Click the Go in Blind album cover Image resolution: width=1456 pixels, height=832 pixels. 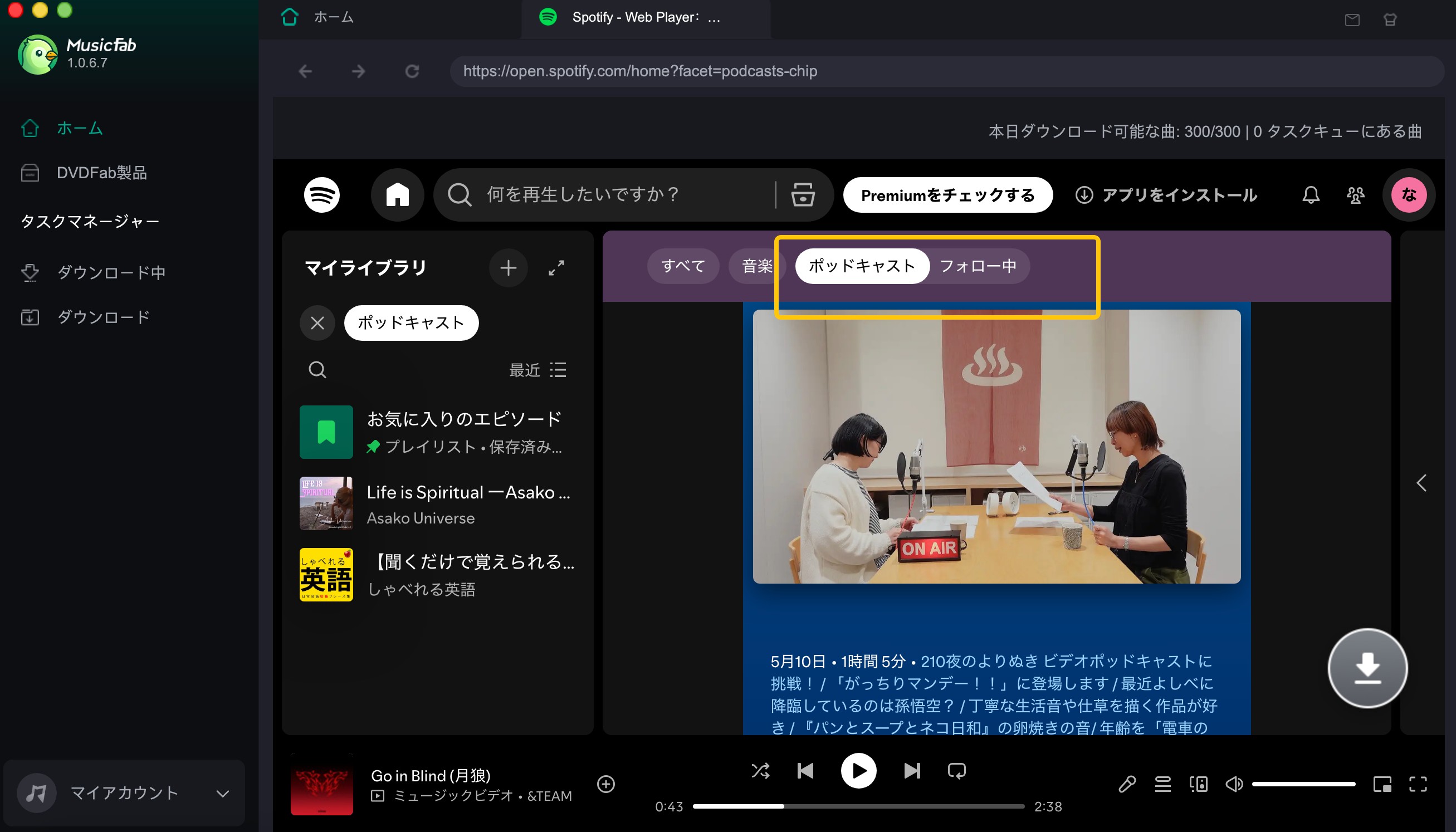point(322,784)
